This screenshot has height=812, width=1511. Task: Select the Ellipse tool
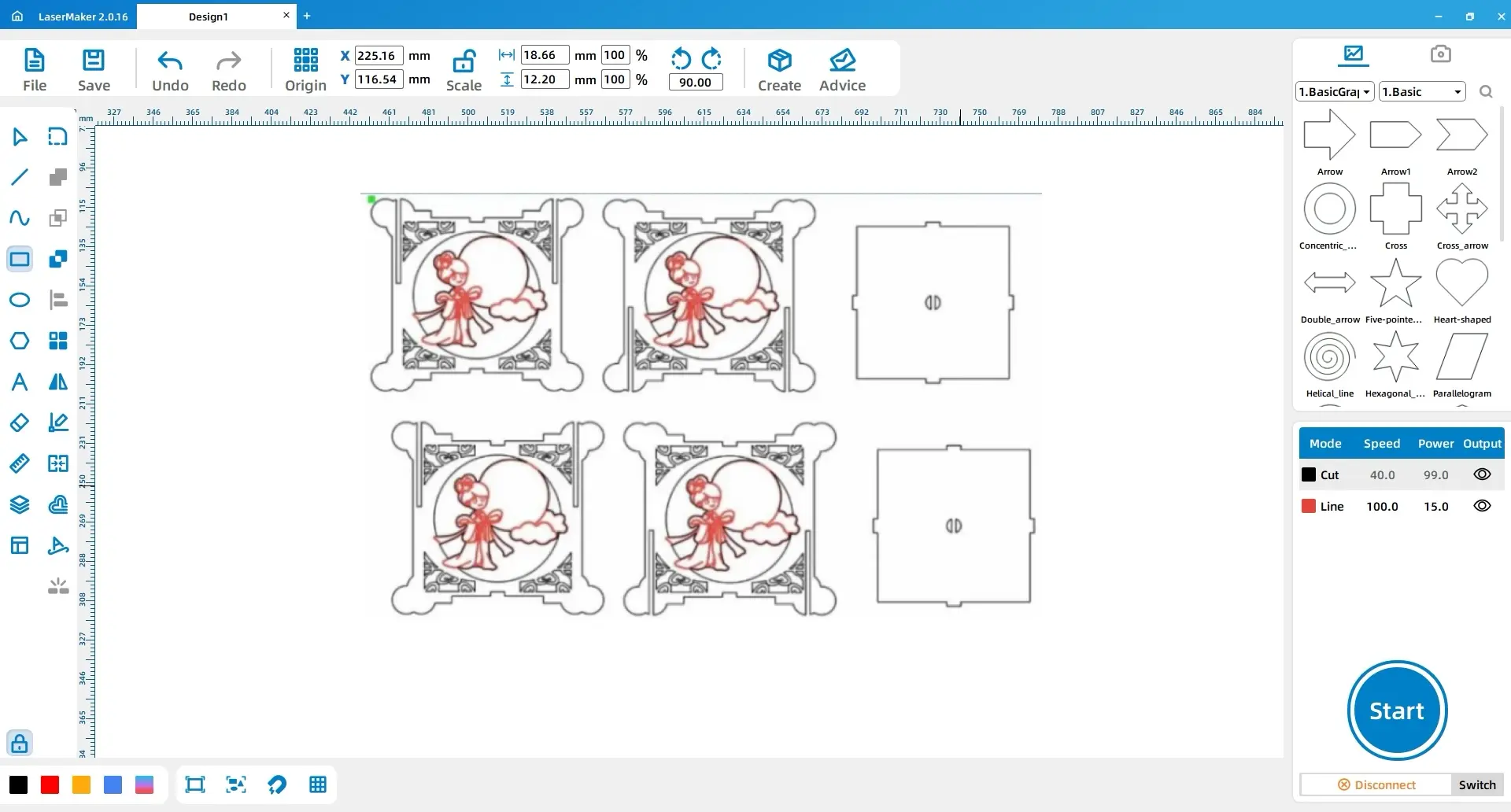coord(20,300)
